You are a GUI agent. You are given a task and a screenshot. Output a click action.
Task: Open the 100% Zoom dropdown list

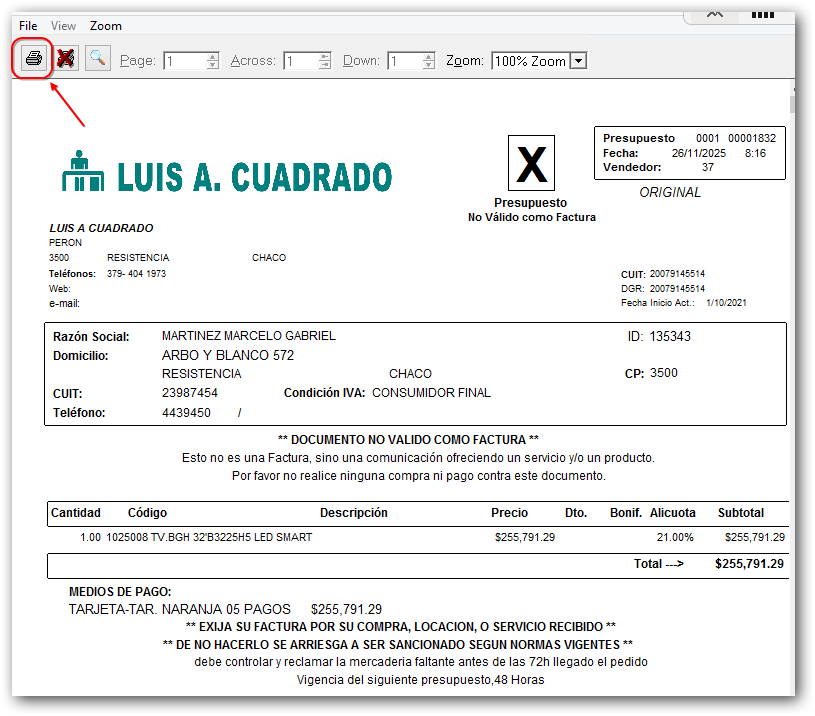click(x=577, y=60)
